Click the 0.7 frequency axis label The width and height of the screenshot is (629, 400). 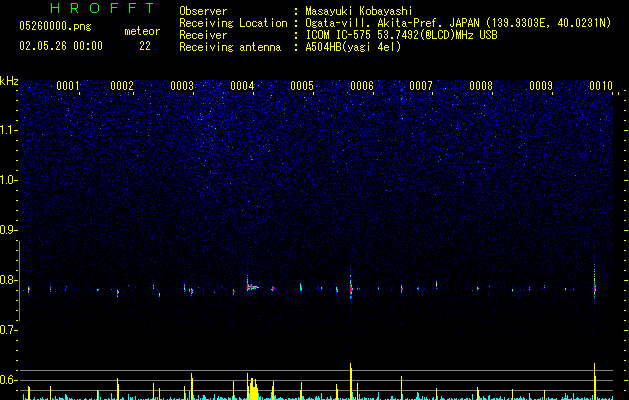8,330
